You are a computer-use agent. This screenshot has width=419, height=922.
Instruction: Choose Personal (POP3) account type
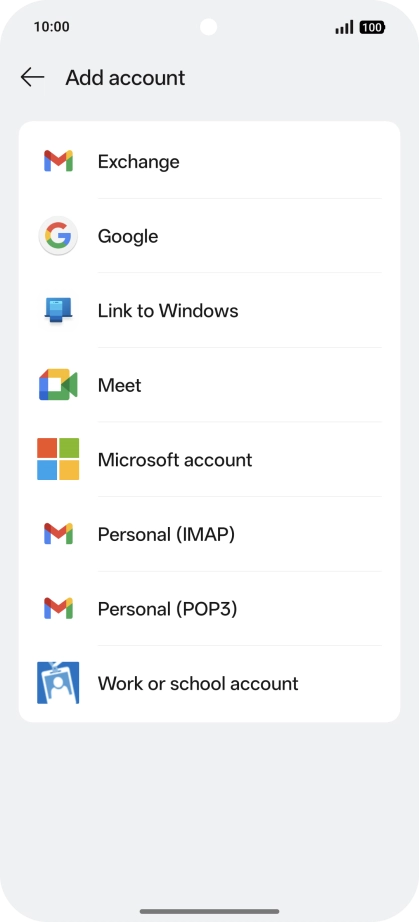pos(209,609)
